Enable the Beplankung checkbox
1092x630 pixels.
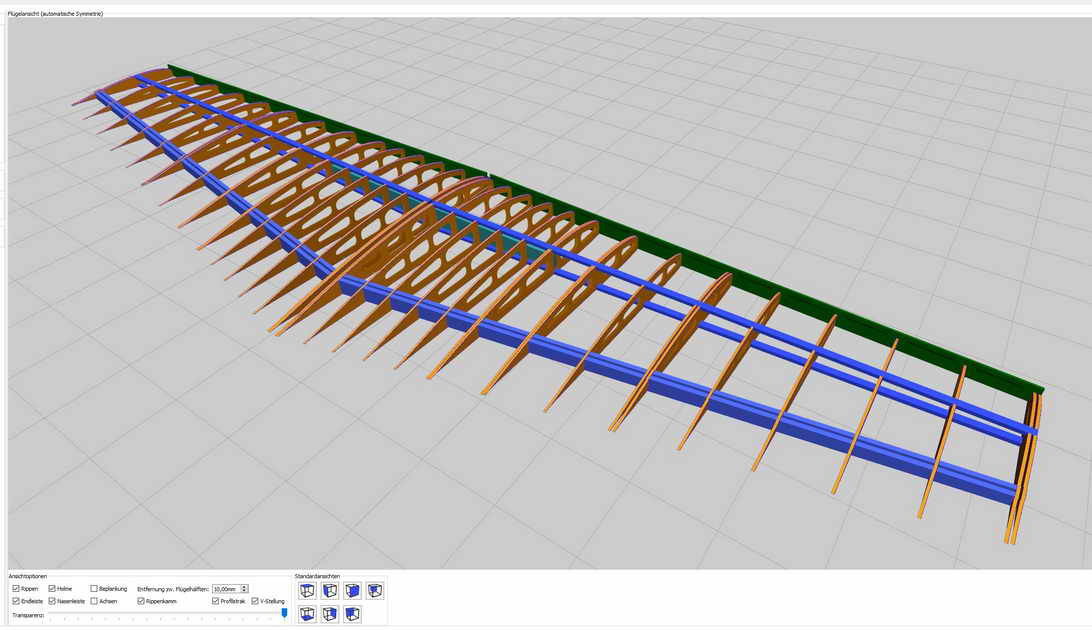click(x=94, y=589)
